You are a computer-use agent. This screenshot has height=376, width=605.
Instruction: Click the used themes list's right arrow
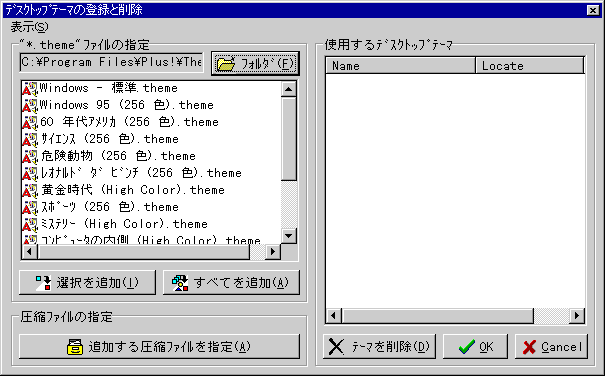tap(576, 316)
